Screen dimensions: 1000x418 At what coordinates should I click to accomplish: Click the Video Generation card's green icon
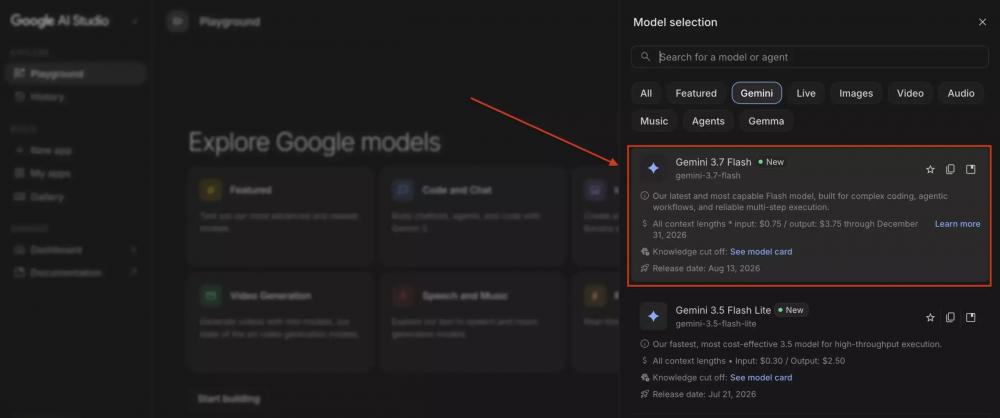pos(210,295)
